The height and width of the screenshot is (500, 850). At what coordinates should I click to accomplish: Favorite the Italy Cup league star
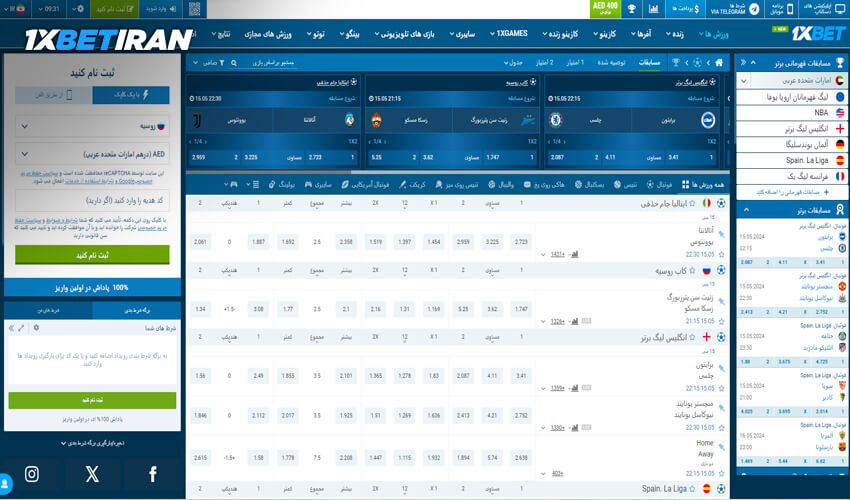[692, 203]
